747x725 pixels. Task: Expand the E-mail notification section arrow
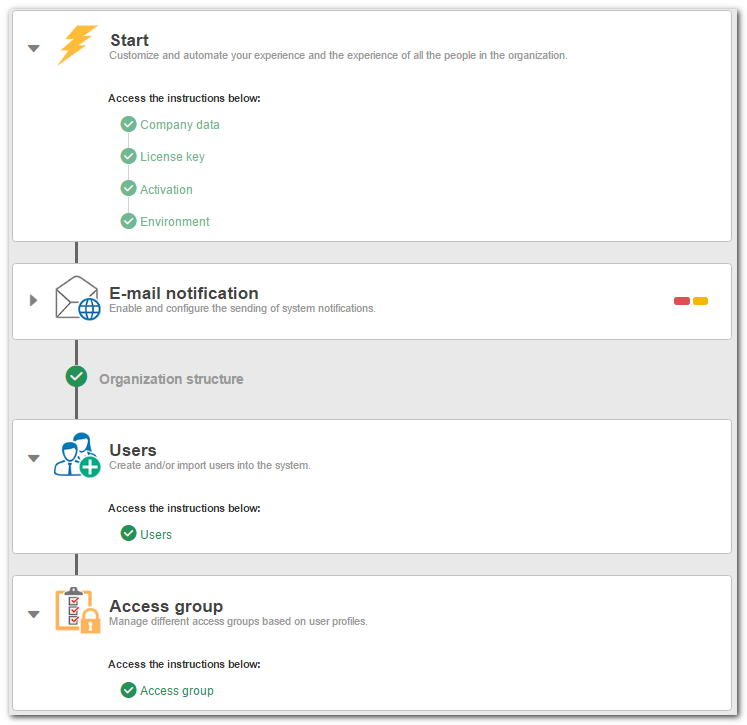33,300
